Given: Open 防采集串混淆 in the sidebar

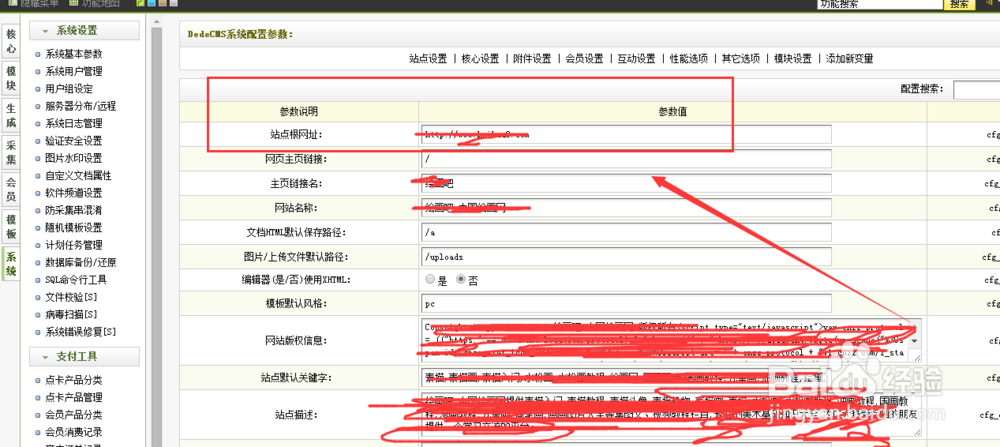Looking at the screenshot, I should click(73, 210).
